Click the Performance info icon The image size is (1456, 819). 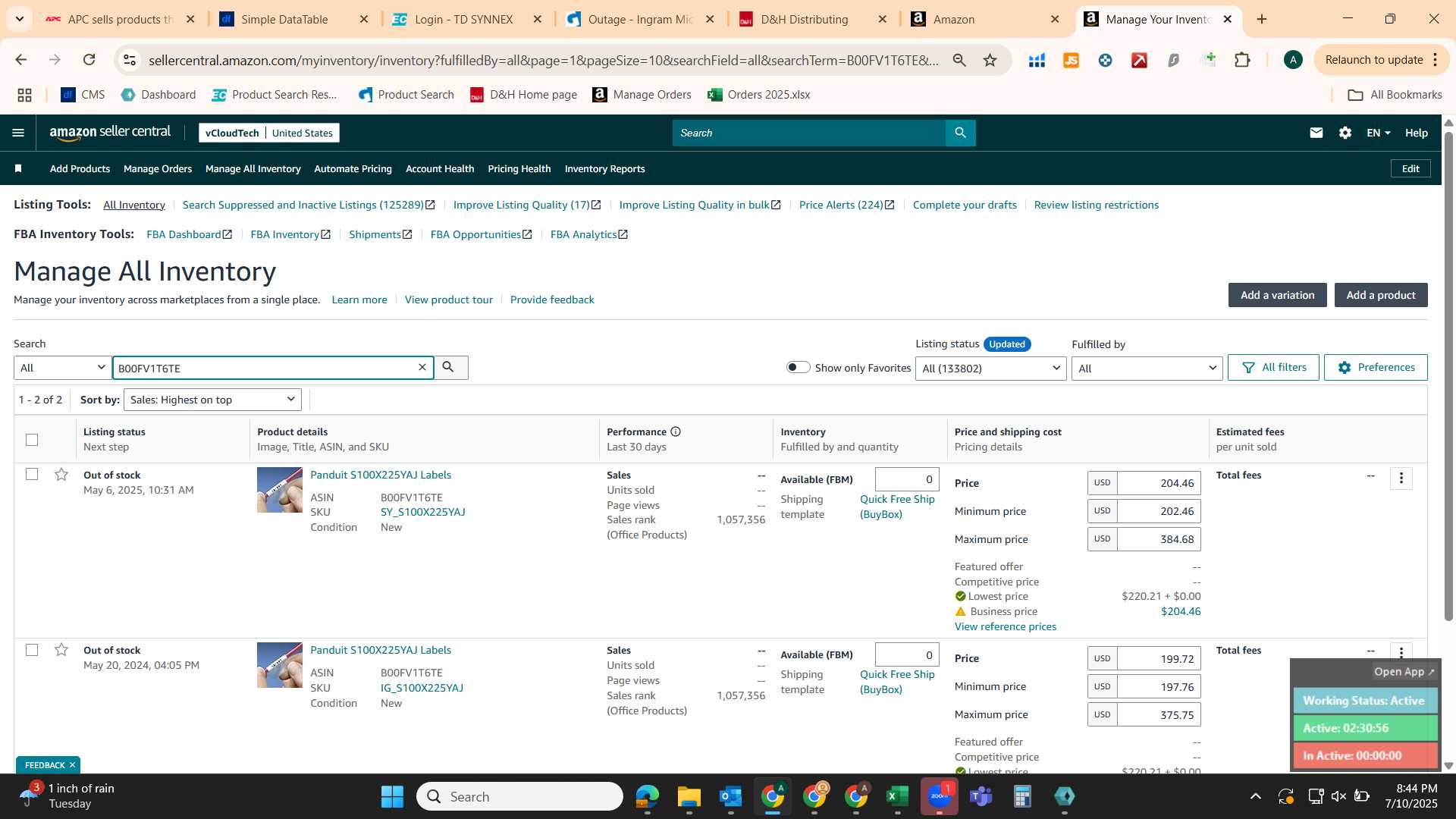(676, 431)
